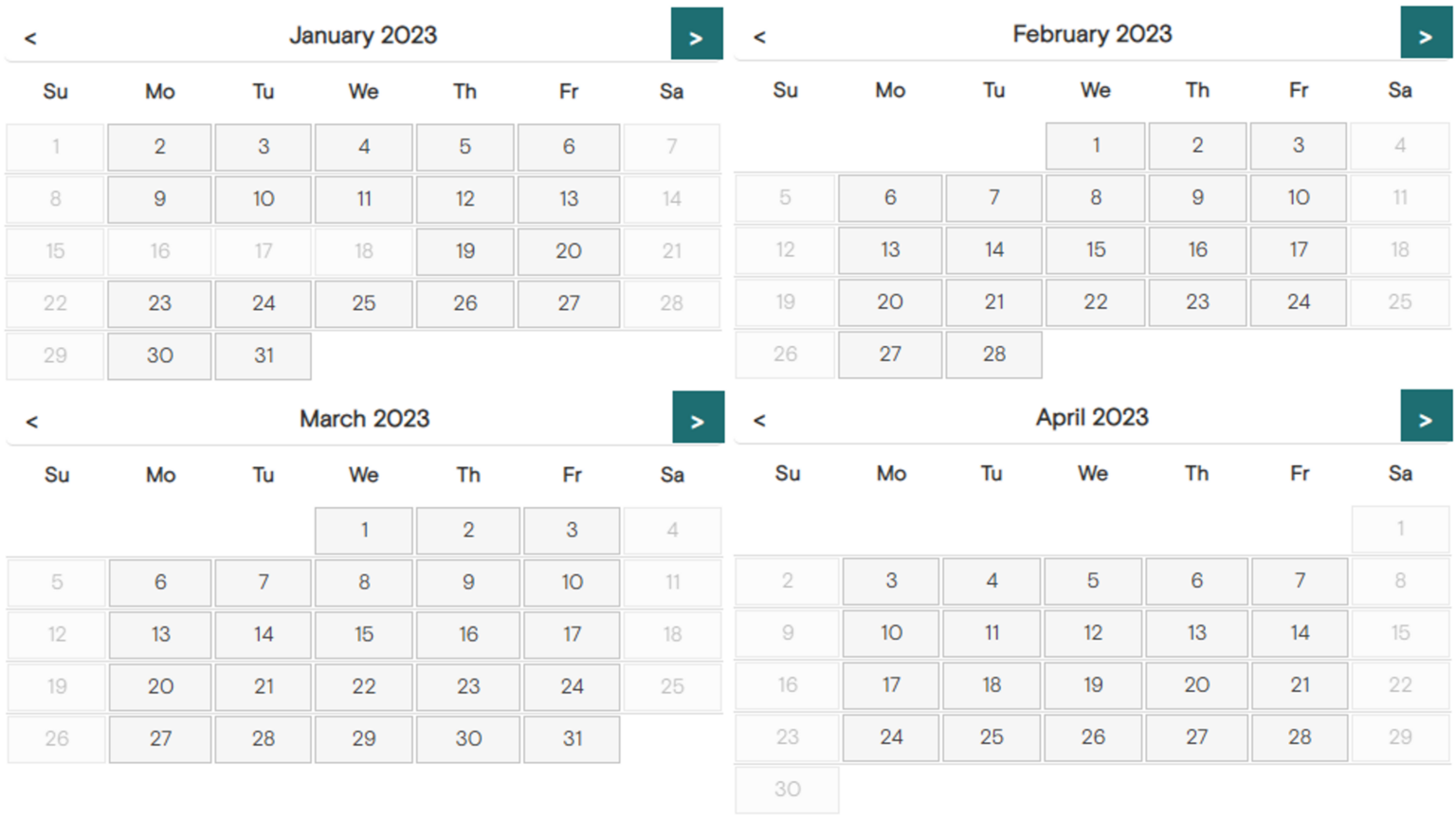Select February 28 on the calendar
1456x817 pixels.
[993, 354]
